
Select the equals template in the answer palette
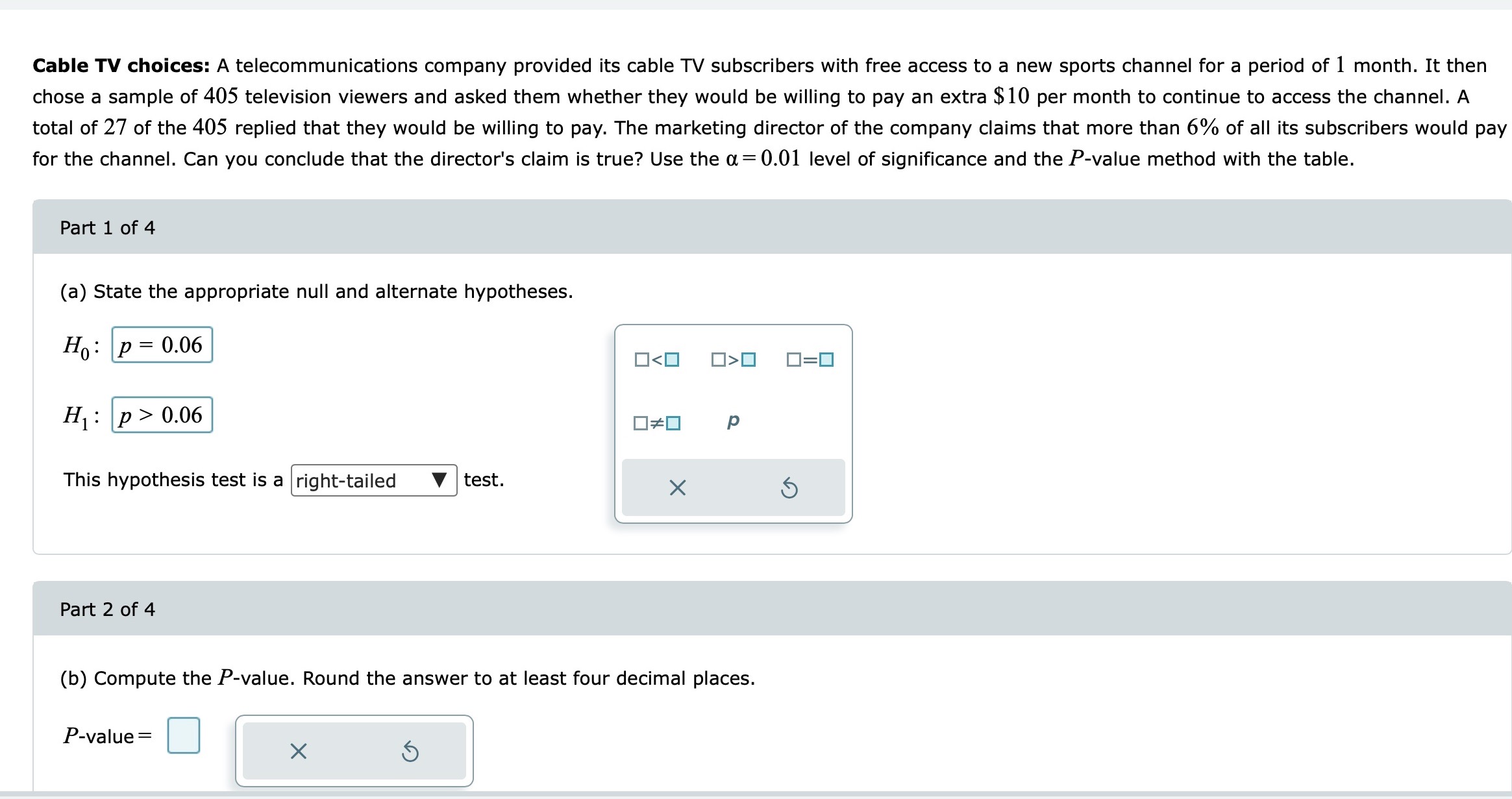coord(808,360)
